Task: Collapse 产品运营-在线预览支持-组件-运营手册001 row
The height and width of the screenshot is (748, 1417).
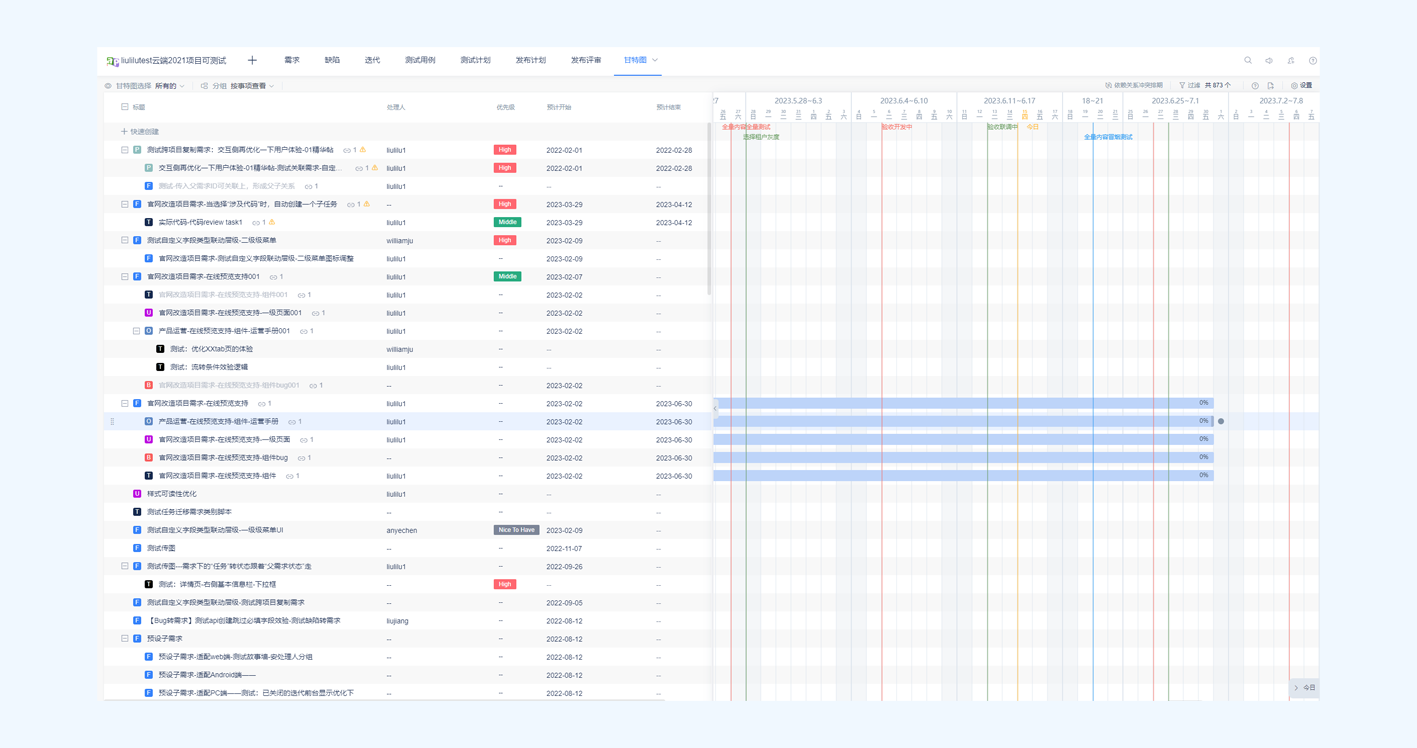Action: 137,331
